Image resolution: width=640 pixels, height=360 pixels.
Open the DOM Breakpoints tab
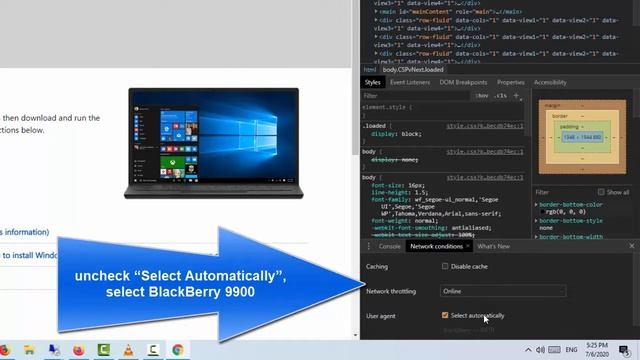coord(463,82)
